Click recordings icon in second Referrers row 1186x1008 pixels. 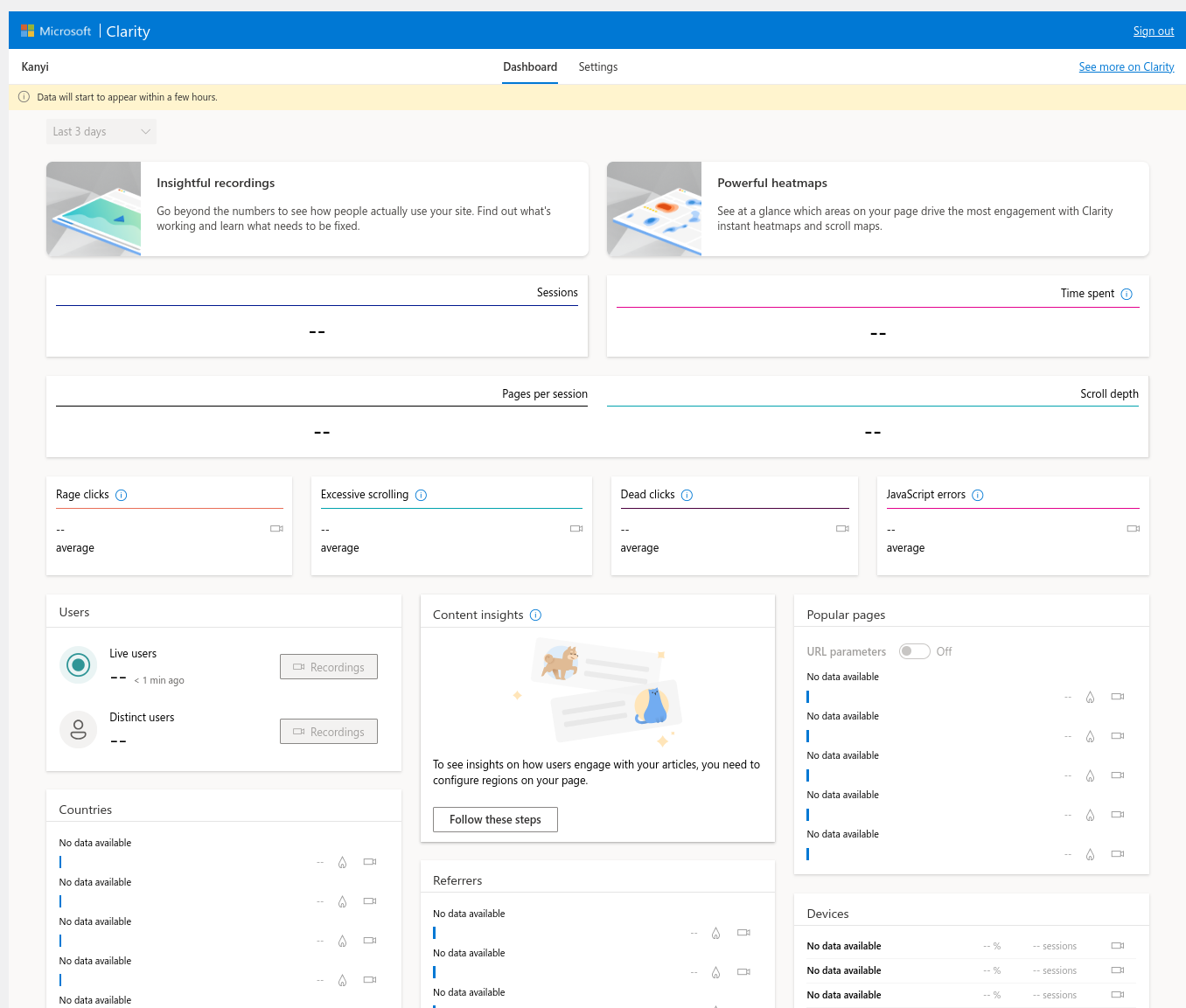coord(743,972)
